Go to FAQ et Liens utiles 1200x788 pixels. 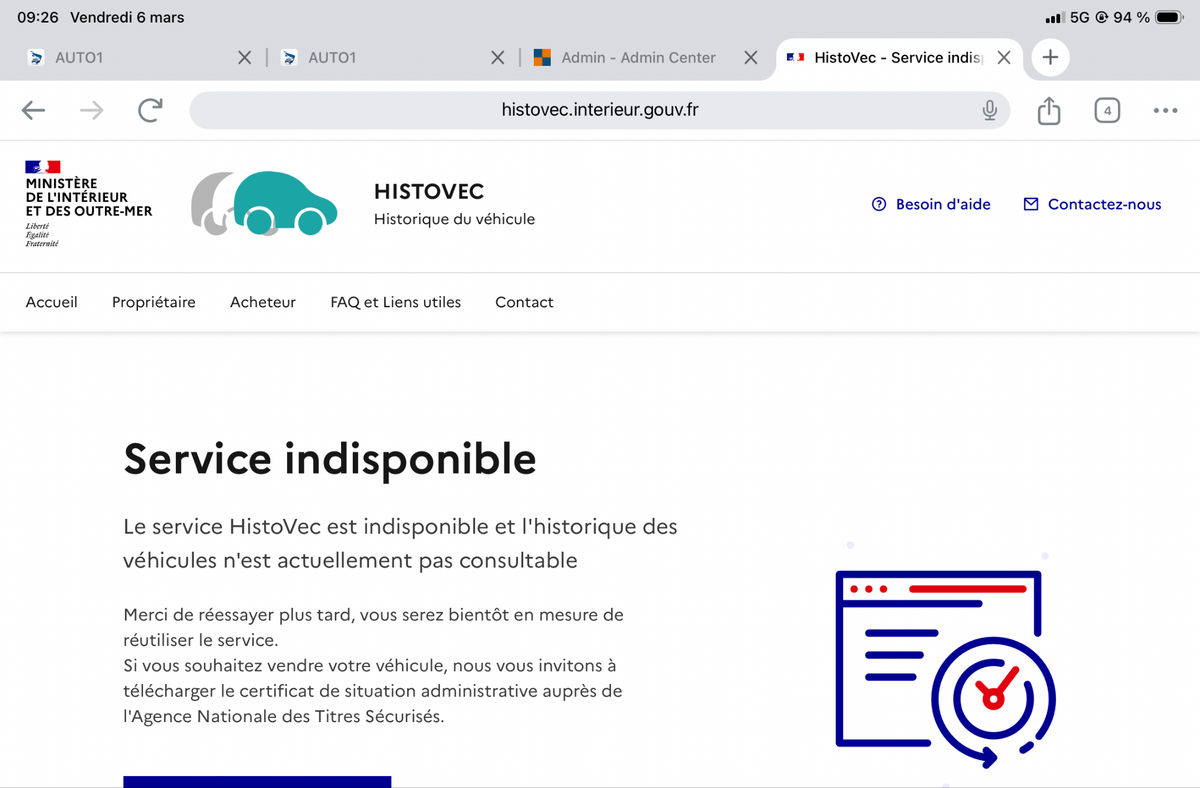pyautogui.click(x=395, y=302)
